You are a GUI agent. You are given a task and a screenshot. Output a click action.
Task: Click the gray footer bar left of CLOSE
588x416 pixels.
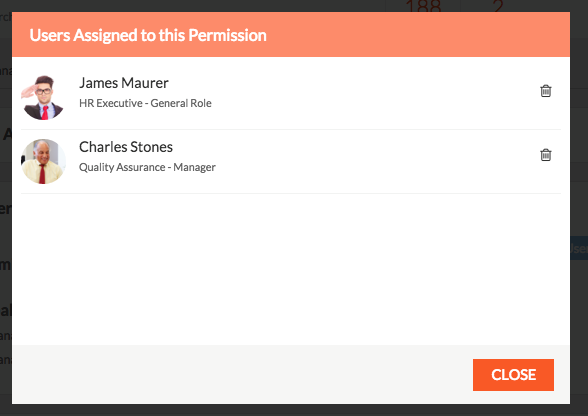pos(242,374)
